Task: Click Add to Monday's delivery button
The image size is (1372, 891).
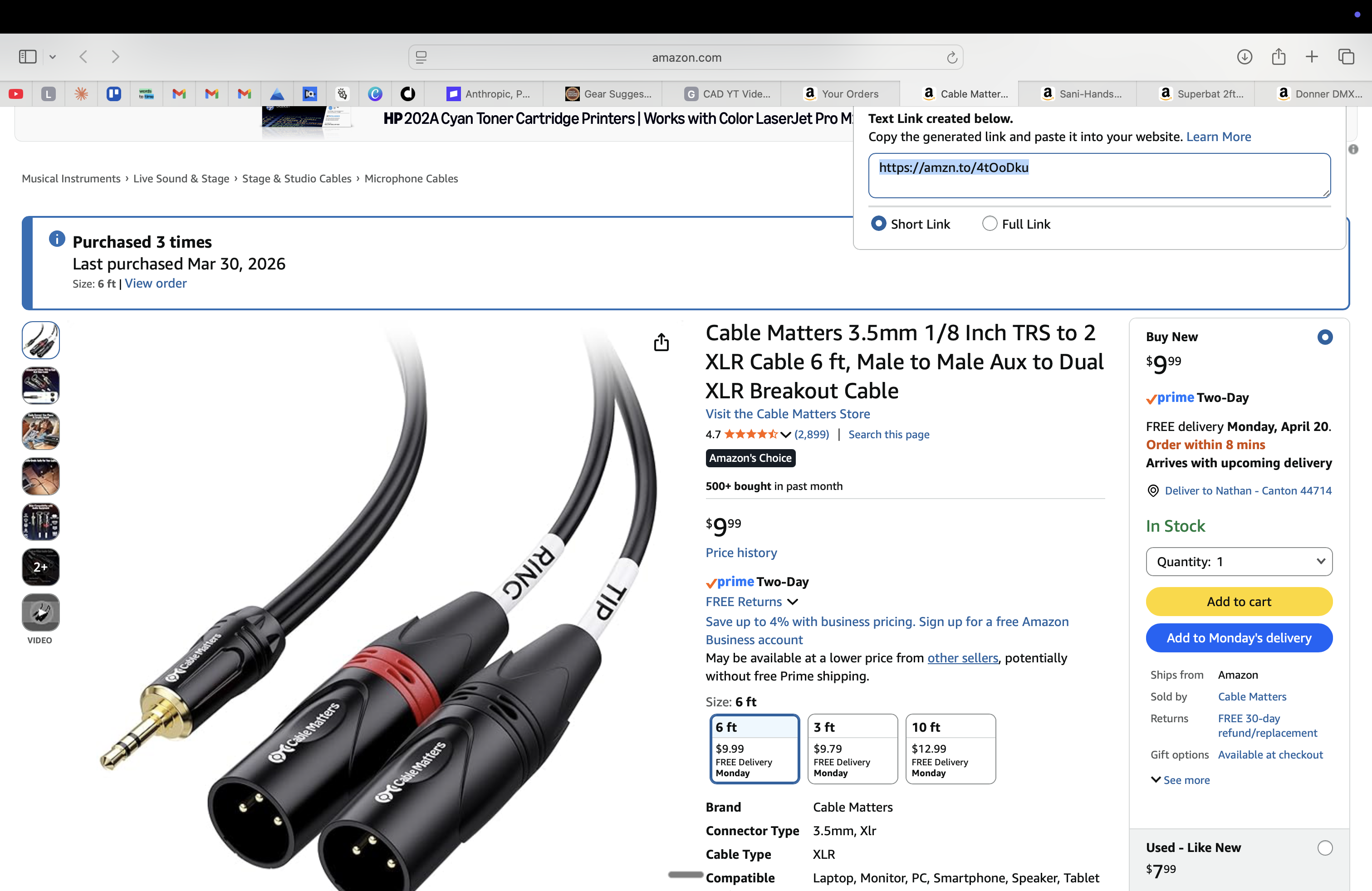Action: click(x=1239, y=638)
